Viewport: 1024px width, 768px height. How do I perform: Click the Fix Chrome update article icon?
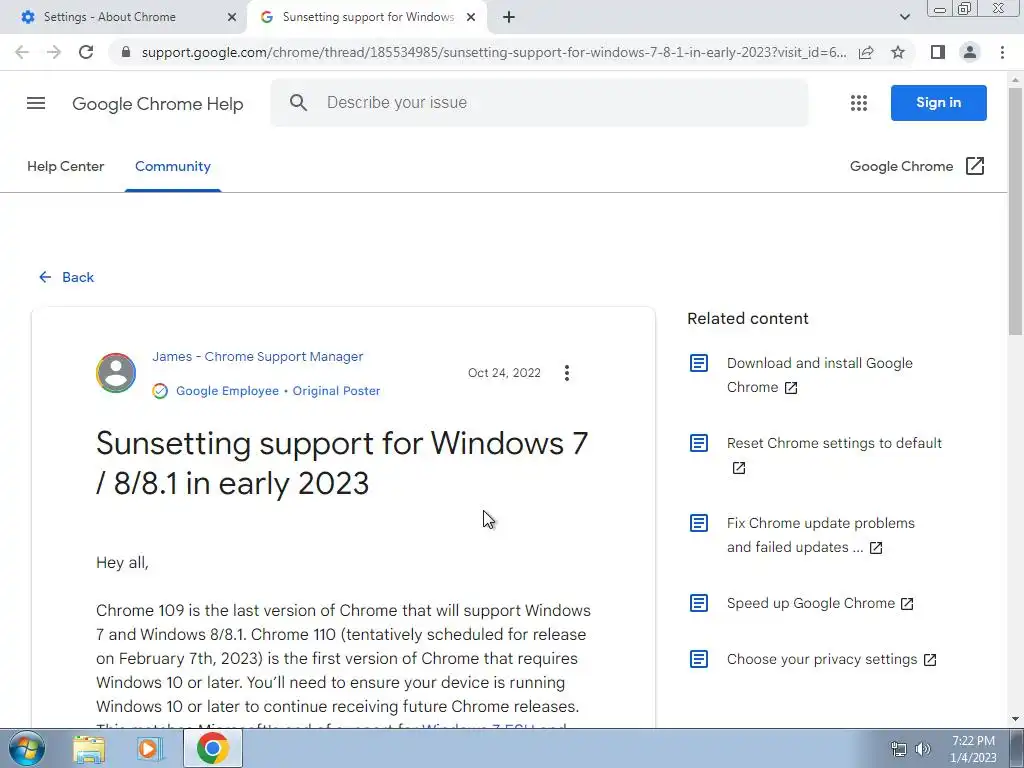pos(699,523)
